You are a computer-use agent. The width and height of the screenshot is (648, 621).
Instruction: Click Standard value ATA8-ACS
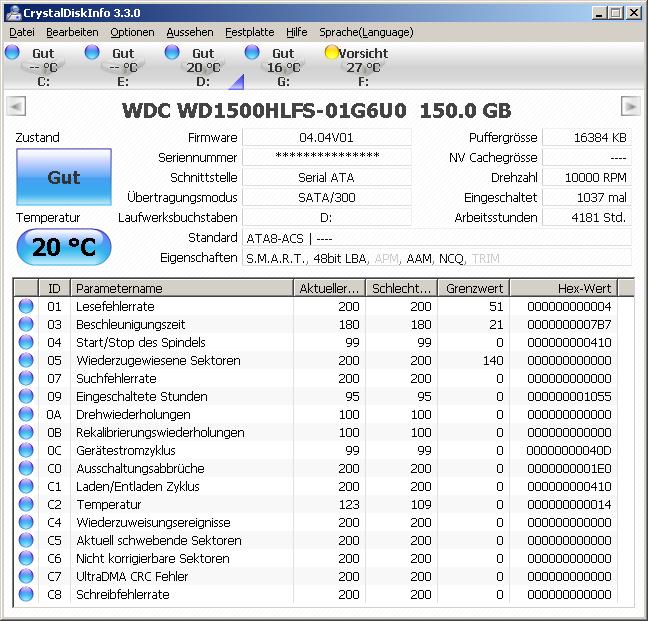(275, 238)
